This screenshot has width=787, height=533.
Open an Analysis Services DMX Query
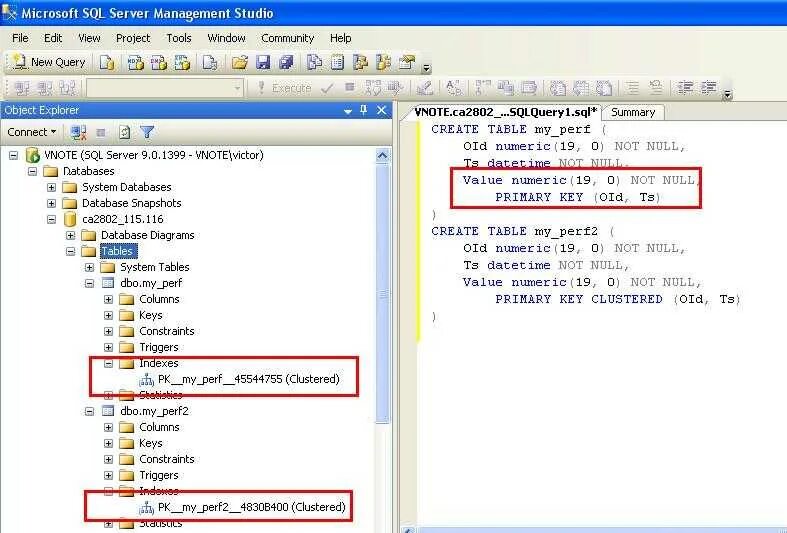pyautogui.click(x=159, y=62)
